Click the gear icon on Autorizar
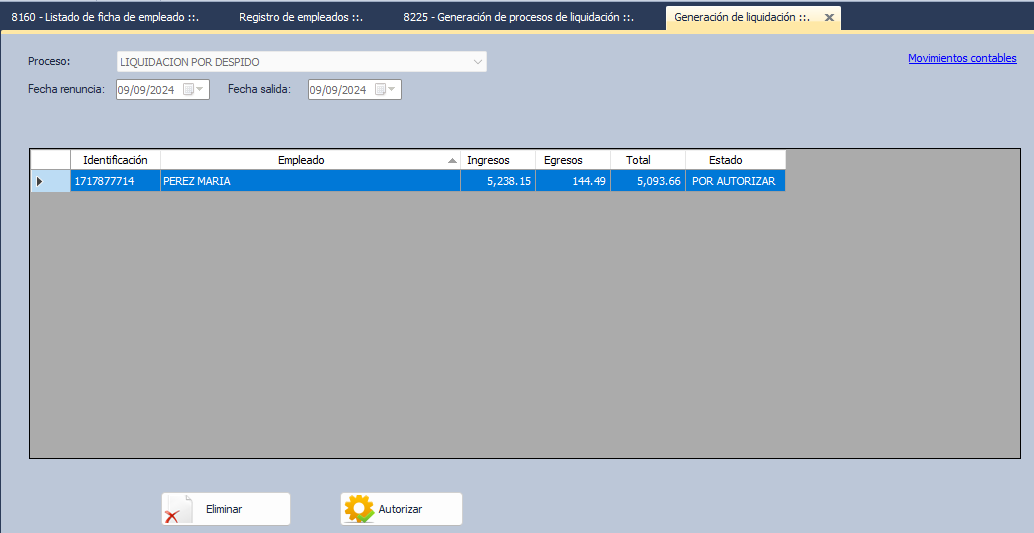Image resolution: width=1034 pixels, height=533 pixels. pos(359,509)
